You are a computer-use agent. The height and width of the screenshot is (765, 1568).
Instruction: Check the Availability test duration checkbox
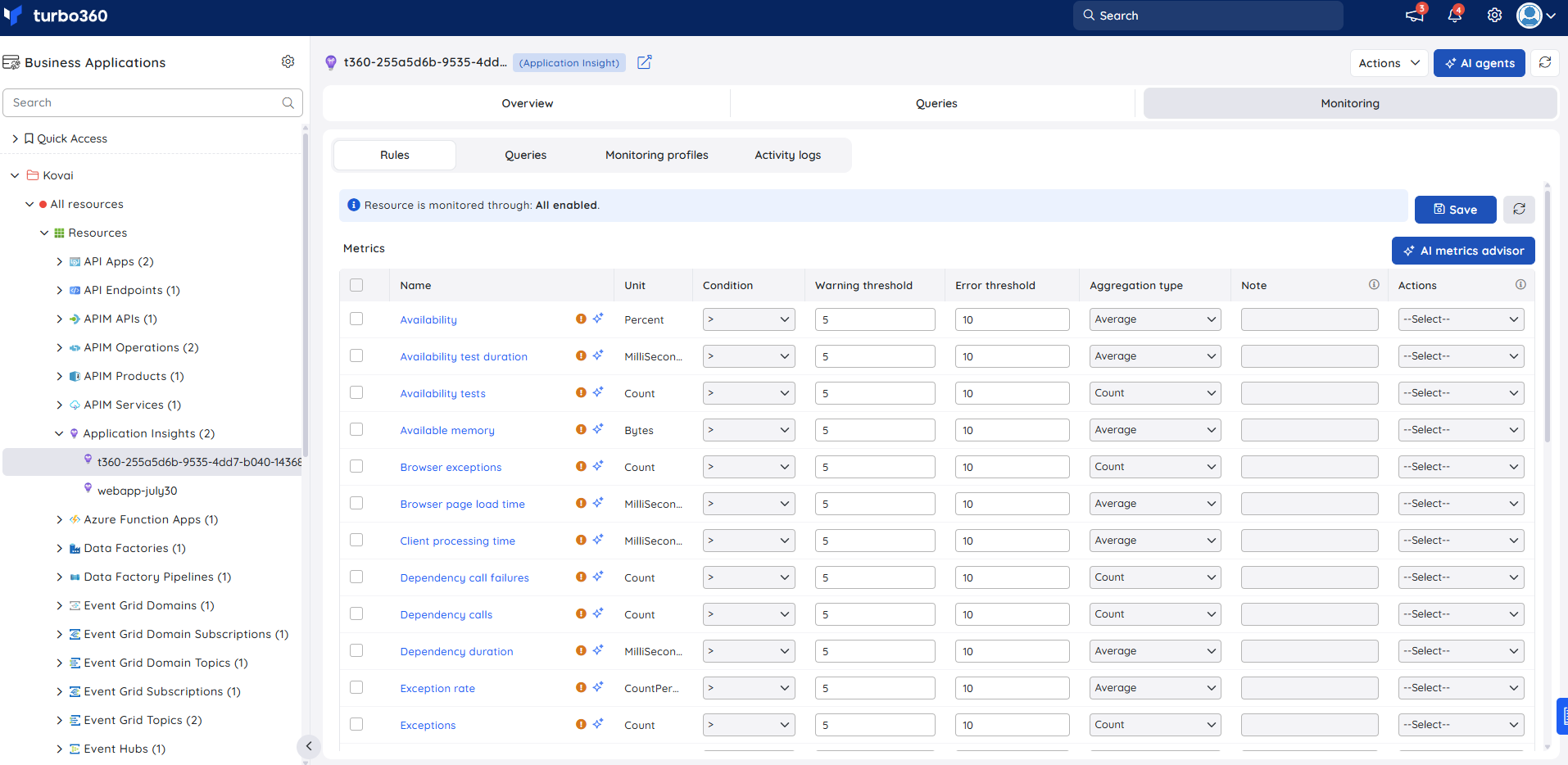coord(356,355)
